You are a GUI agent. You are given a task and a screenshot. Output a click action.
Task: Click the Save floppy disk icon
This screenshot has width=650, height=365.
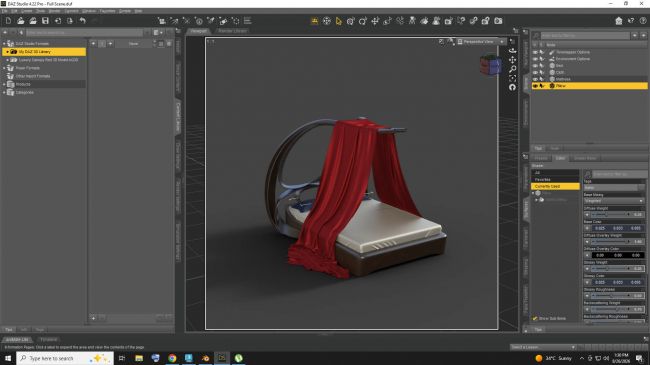[x=45, y=21]
